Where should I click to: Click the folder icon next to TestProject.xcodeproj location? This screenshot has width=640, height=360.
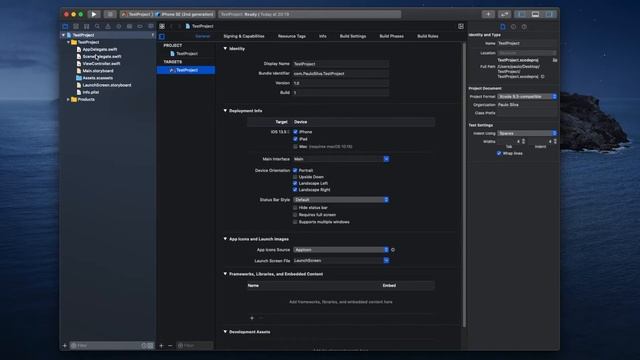(x=555, y=60)
